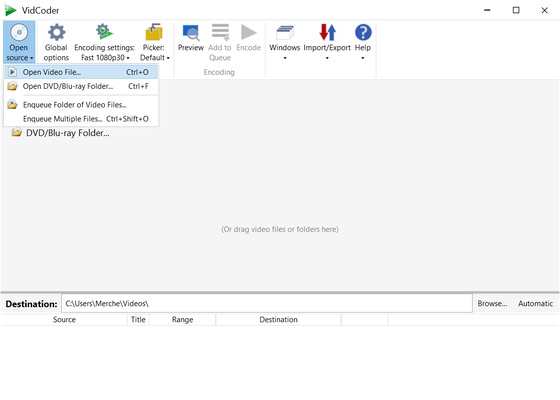Click the Automatic destination button

(x=535, y=304)
